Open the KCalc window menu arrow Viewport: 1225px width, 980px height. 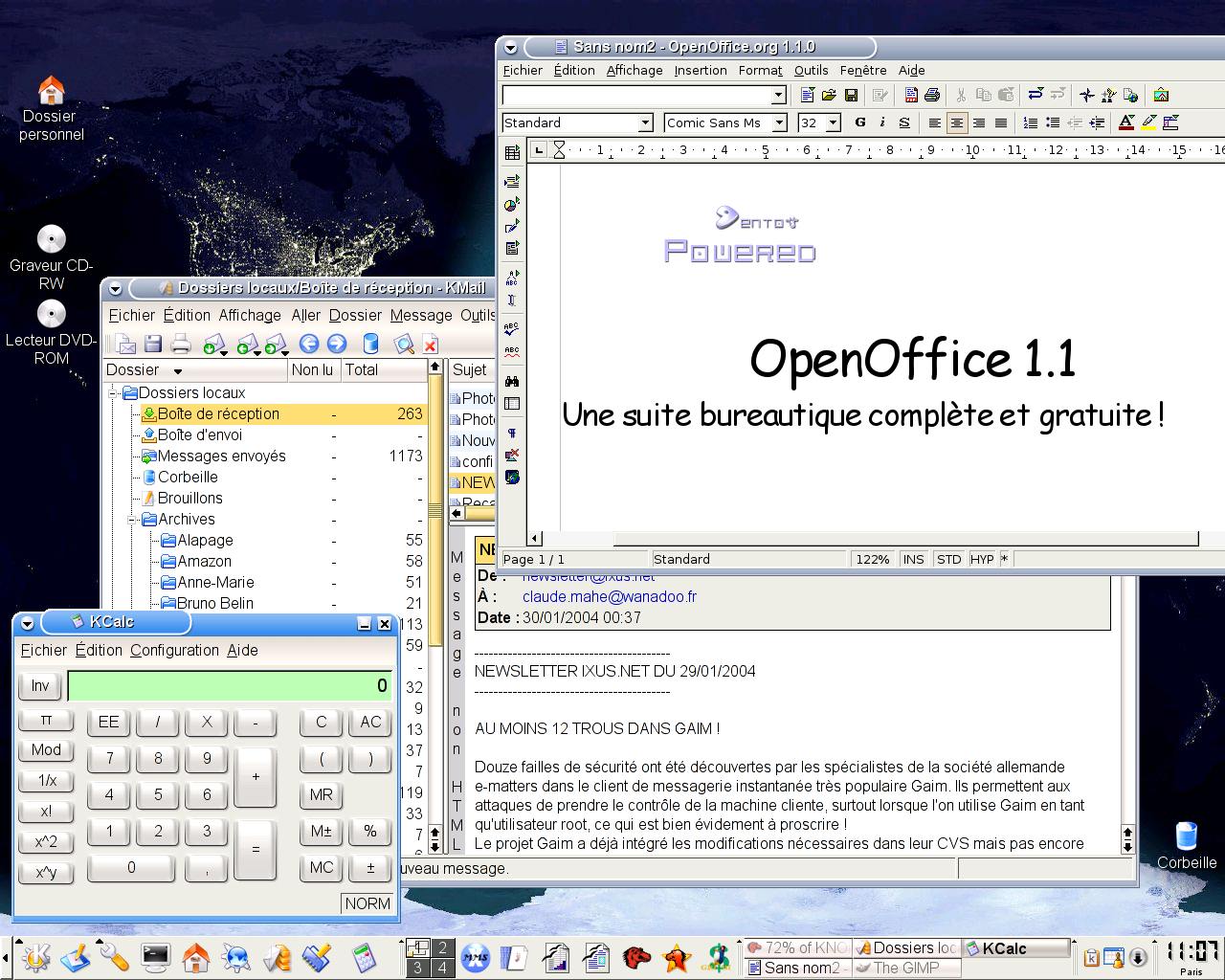[28, 623]
